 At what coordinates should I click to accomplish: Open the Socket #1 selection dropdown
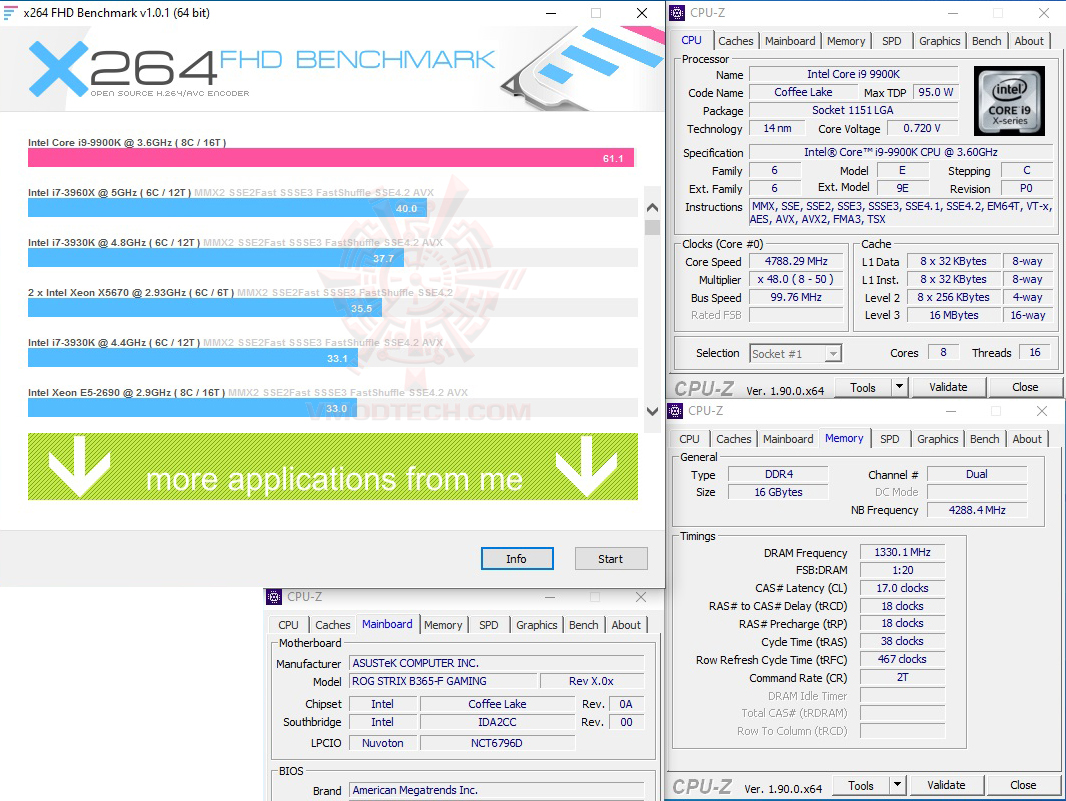coord(833,352)
